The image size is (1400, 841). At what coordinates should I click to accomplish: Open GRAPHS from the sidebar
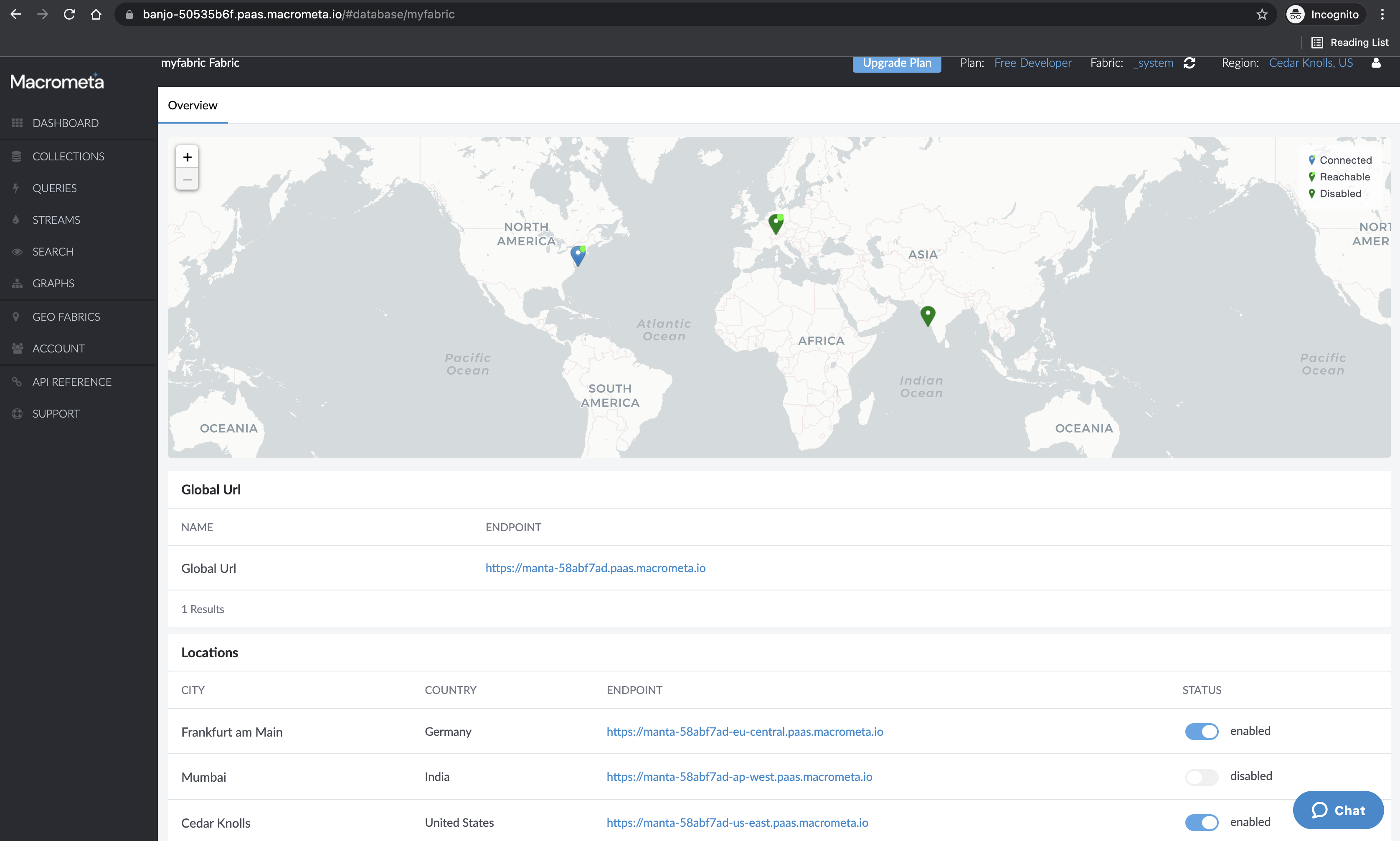[x=53, y=284]
